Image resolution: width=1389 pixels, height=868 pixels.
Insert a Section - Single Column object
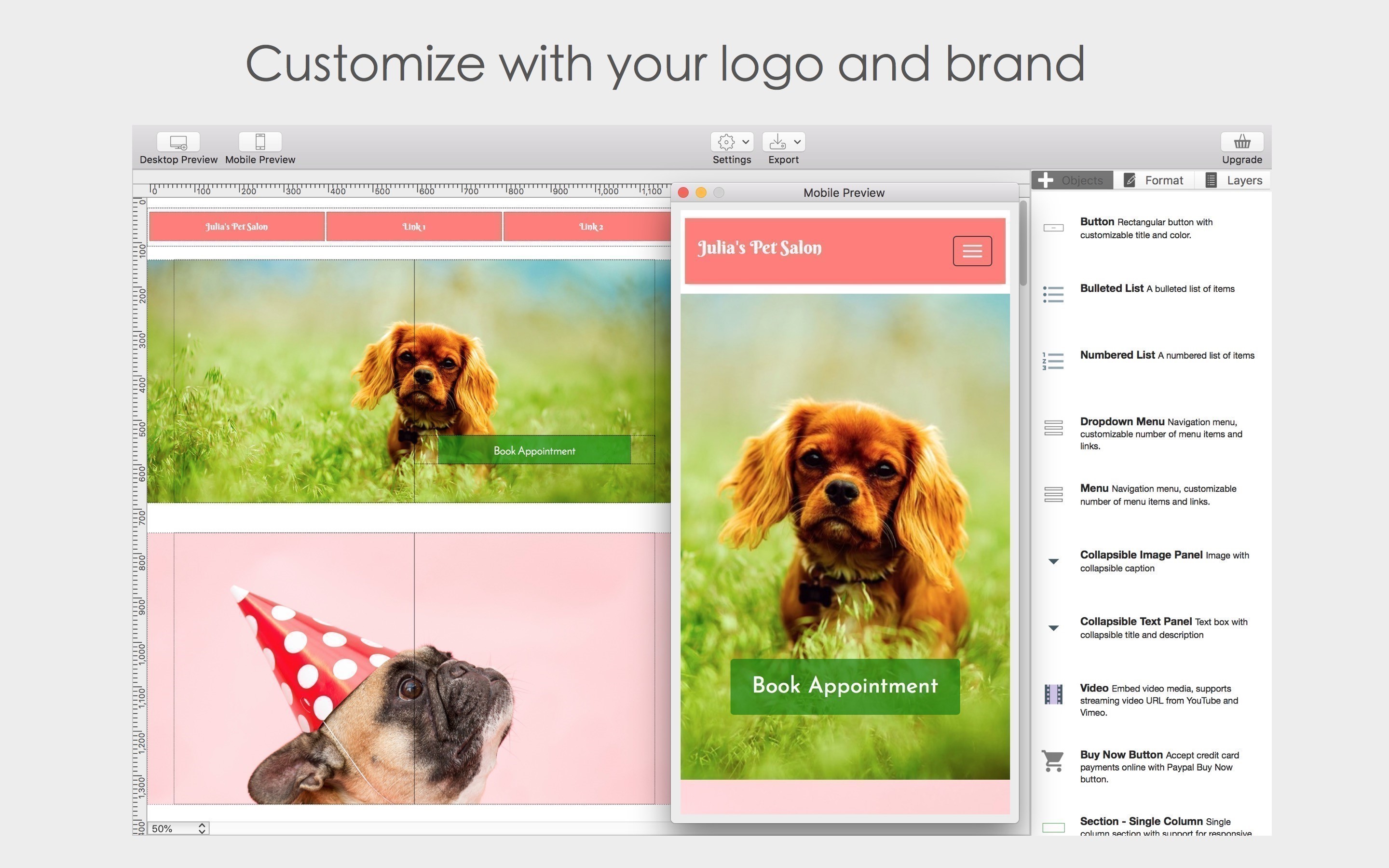[x=1053, y=828]
